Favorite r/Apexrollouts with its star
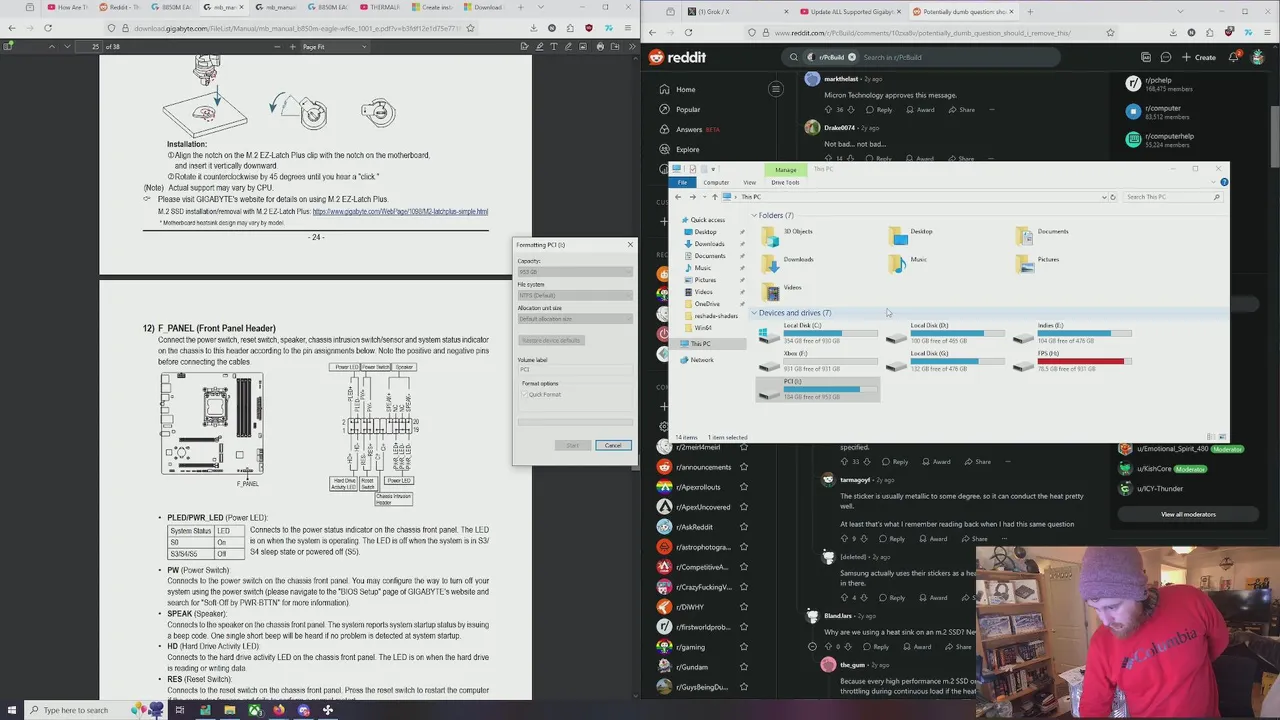Viewport: 1280px width, 720px height. [x=743, y=487]
